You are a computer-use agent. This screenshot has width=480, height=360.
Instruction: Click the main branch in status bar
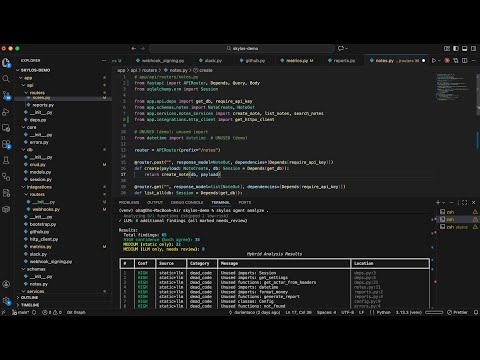click(20, 312)
